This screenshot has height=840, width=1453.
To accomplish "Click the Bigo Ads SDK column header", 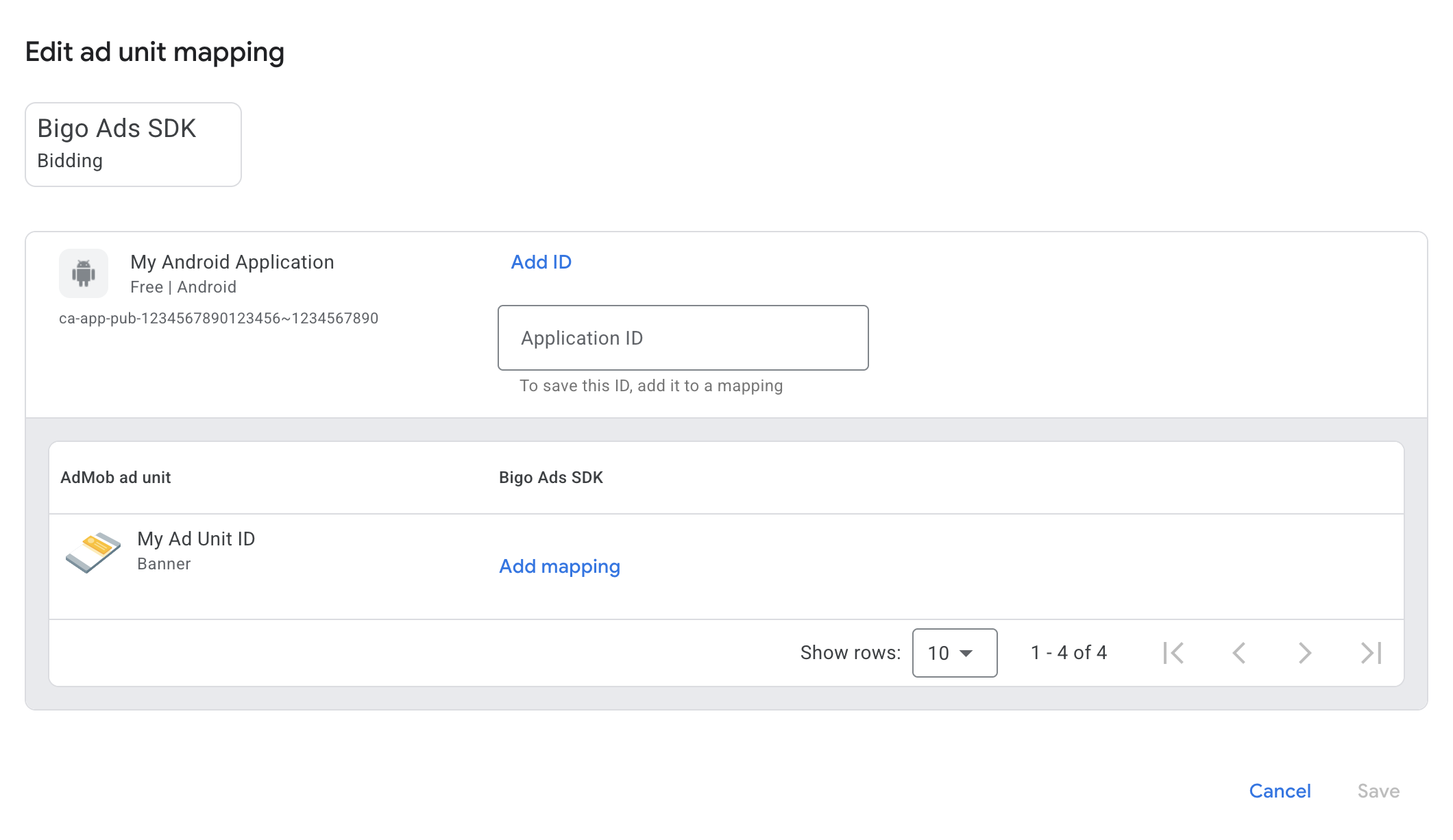I will (x=551, y=478).
